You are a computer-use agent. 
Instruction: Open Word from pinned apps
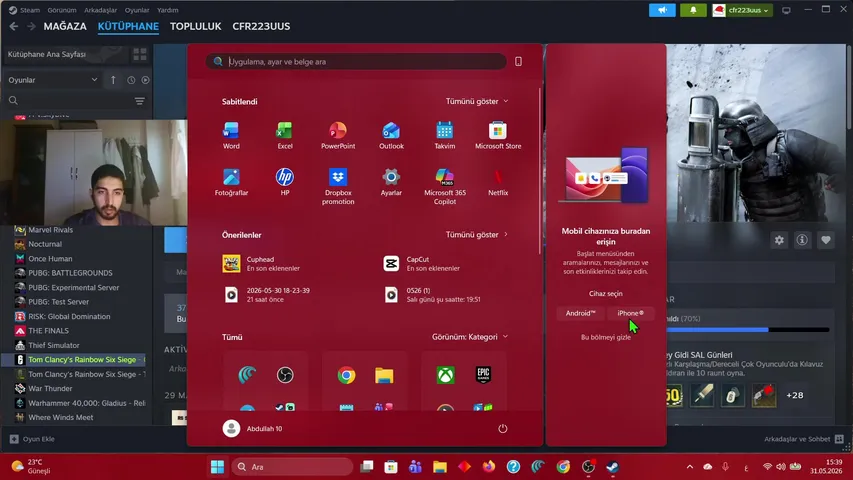click(x=231, y=135)
